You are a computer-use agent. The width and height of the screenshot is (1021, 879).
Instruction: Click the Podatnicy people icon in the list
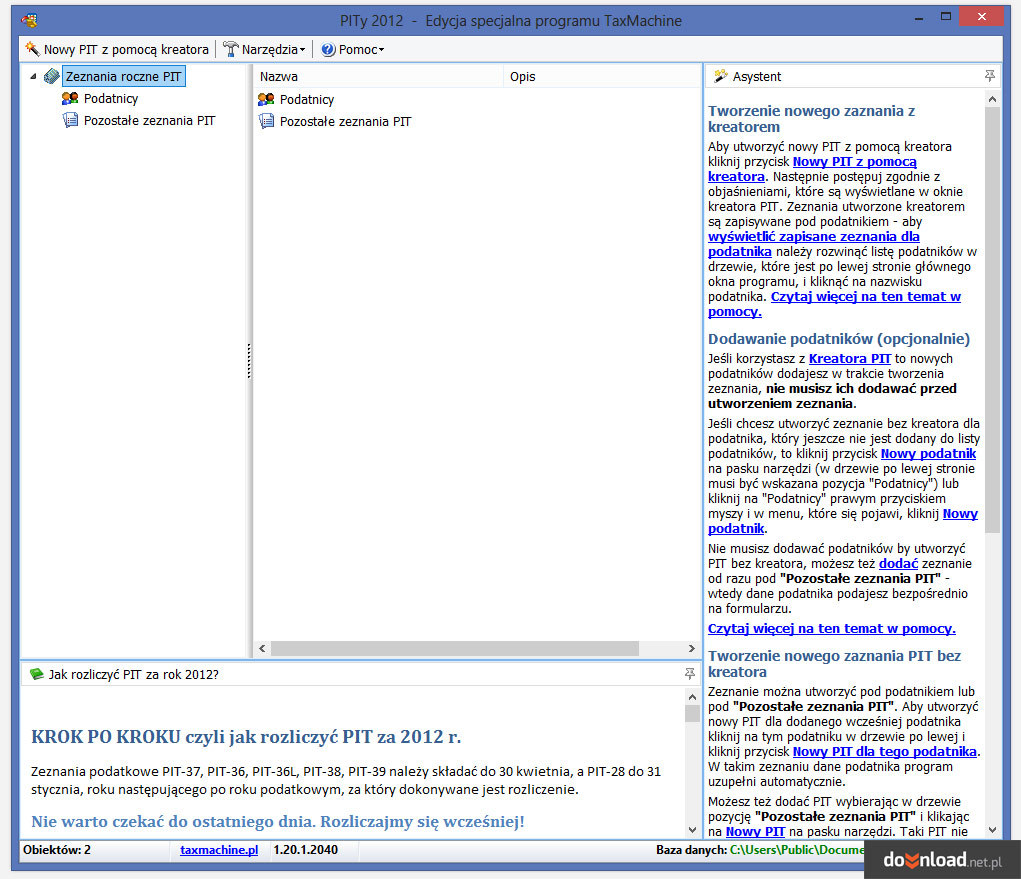266,99
